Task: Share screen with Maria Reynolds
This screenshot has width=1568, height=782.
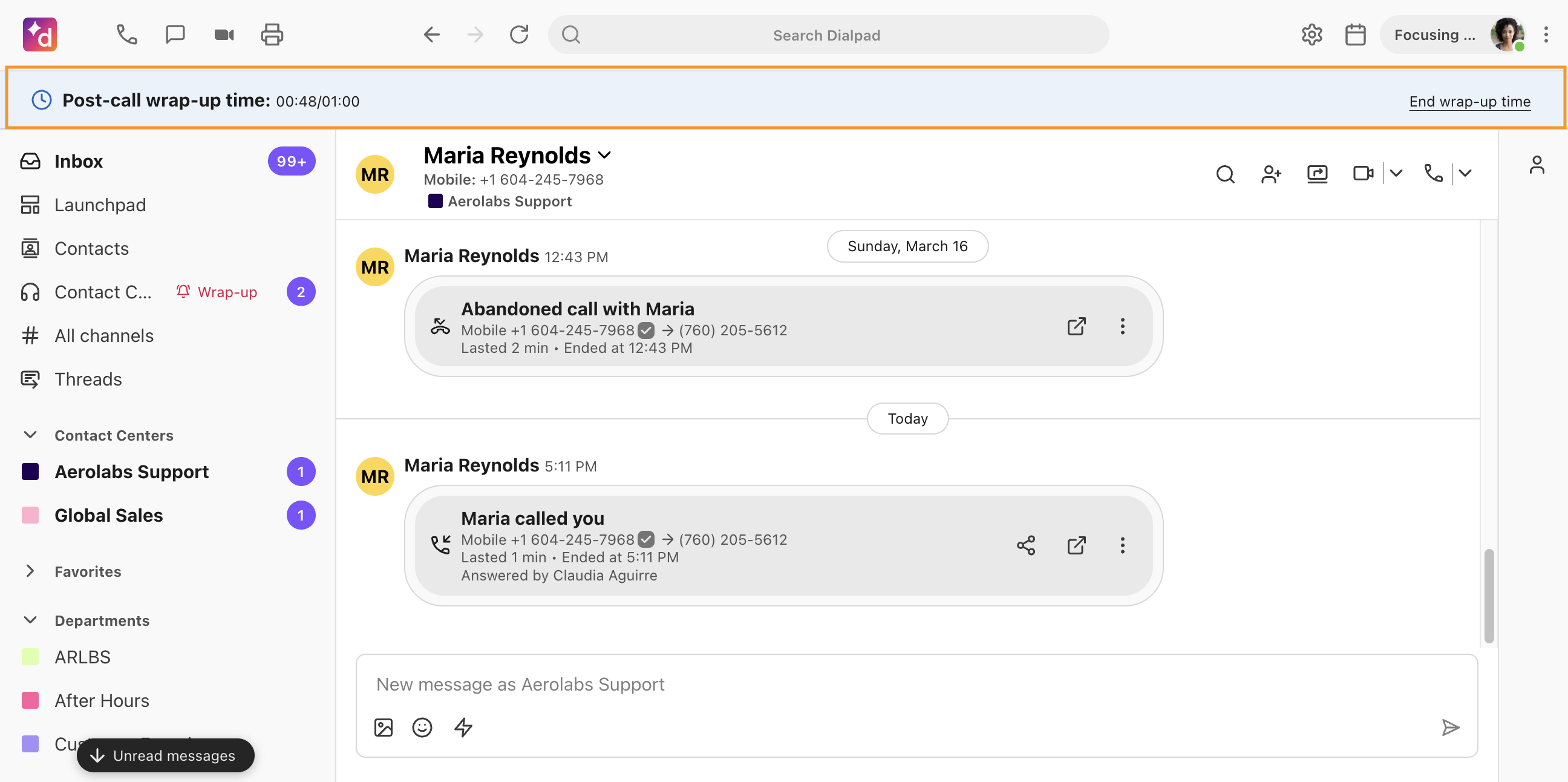Action: [x=1317, y=174]
